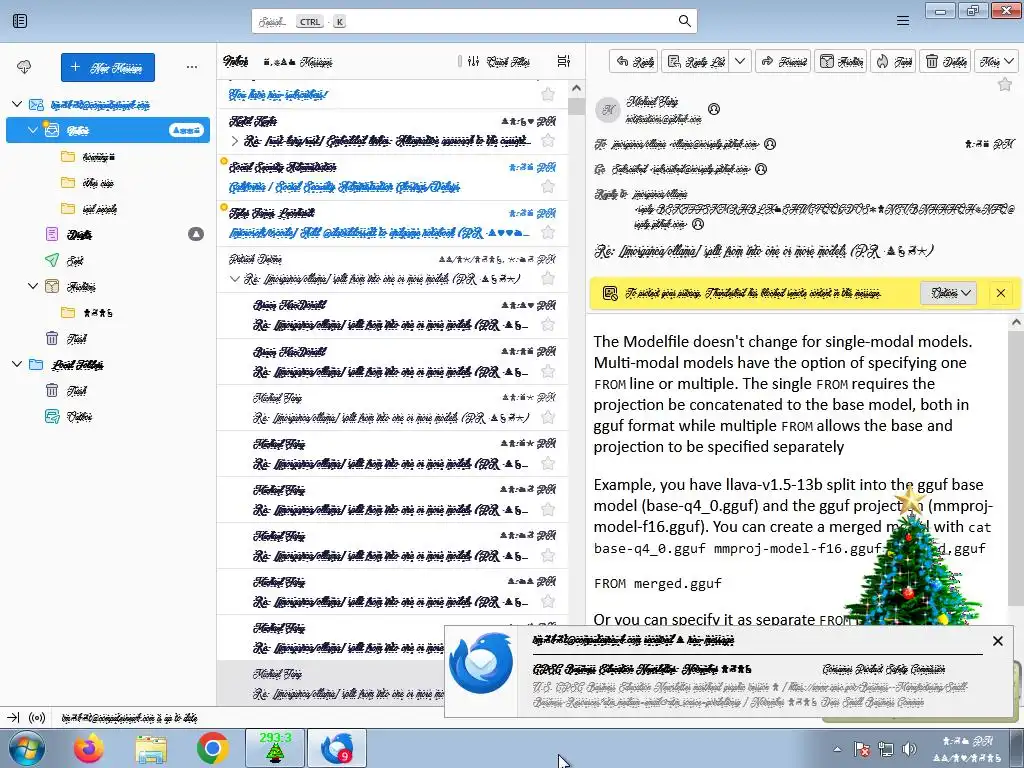Open Google Chrome from the taskbar

tap(212, 749)
